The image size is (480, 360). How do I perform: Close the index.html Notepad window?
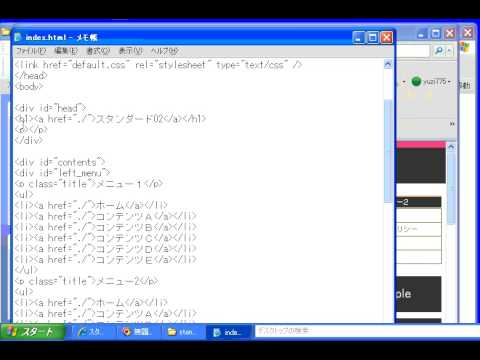pyautogui.click(x=386, y=37)
